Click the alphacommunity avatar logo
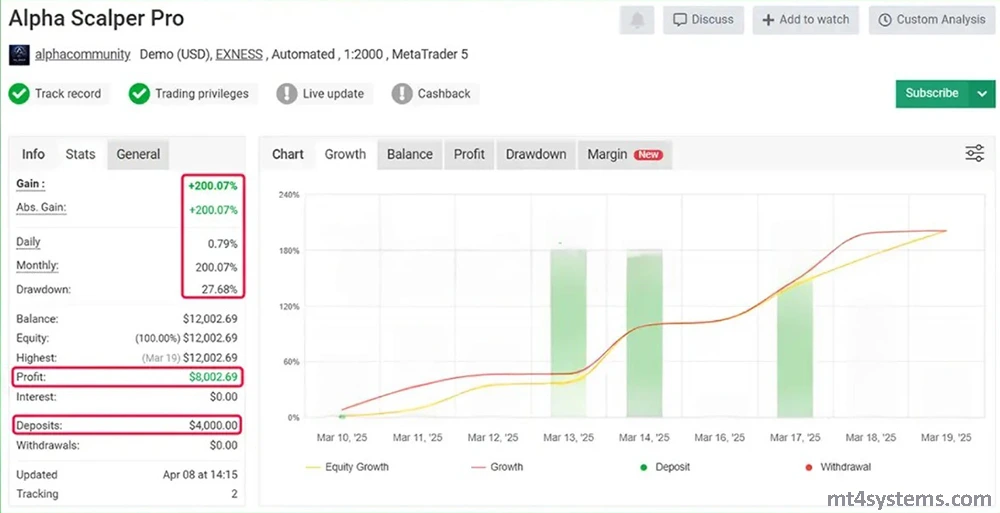This screenshot has width=1000, height=513. [20, 55]
